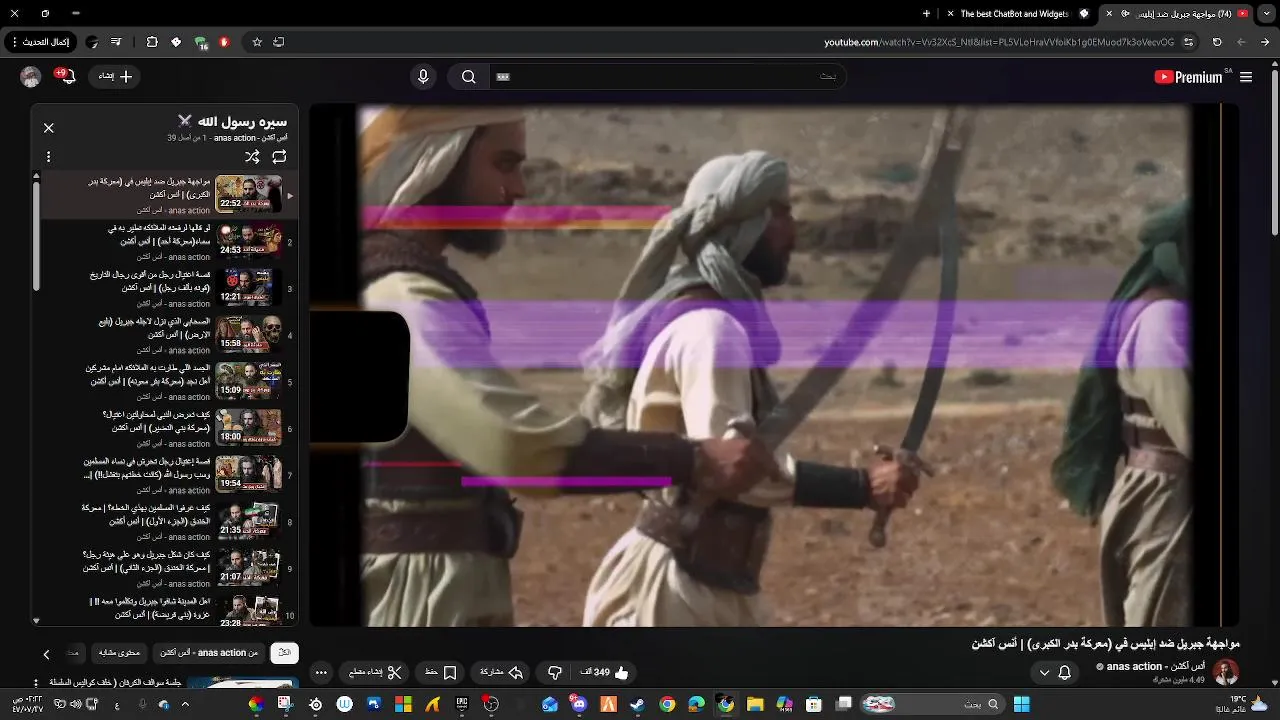This screenshot has height=720, width=1280.
Task: Like the video (349 ألف)
Action: coord(605,673)
